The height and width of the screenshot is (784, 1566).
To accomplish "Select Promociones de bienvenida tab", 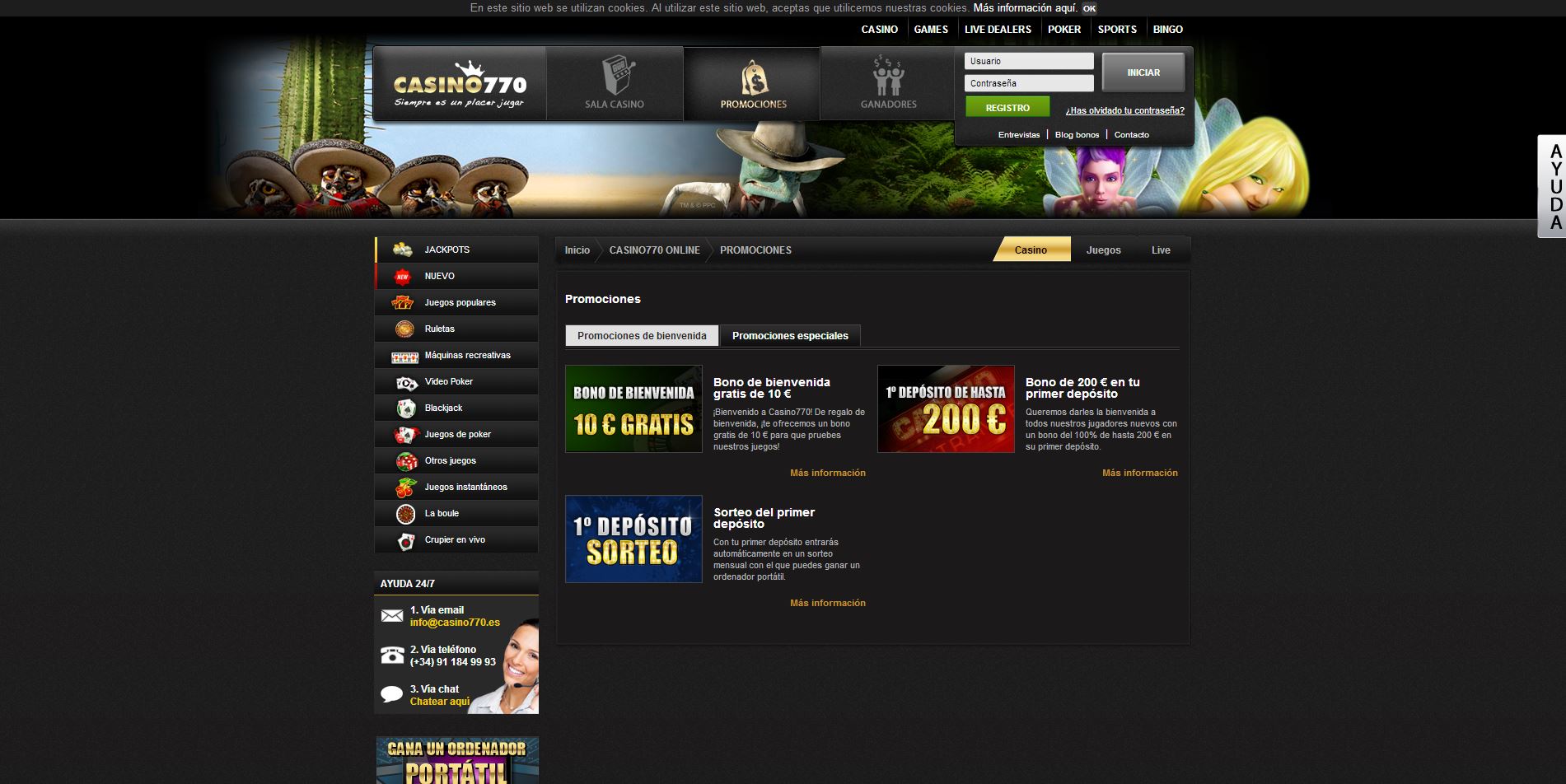I will click(642, 335).
